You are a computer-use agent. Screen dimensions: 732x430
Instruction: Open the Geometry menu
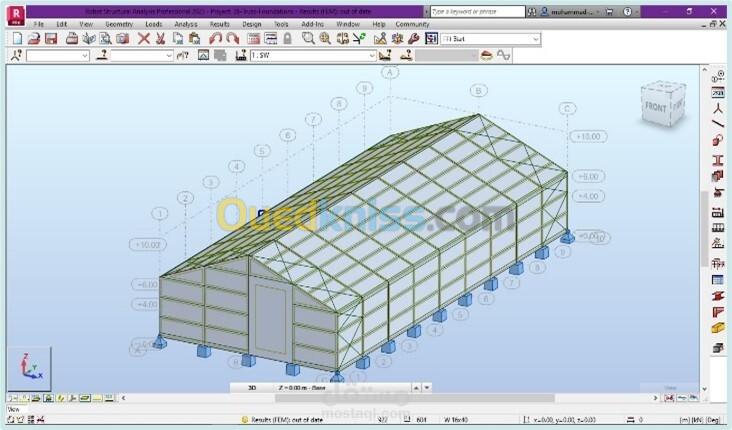pos(118,23)
